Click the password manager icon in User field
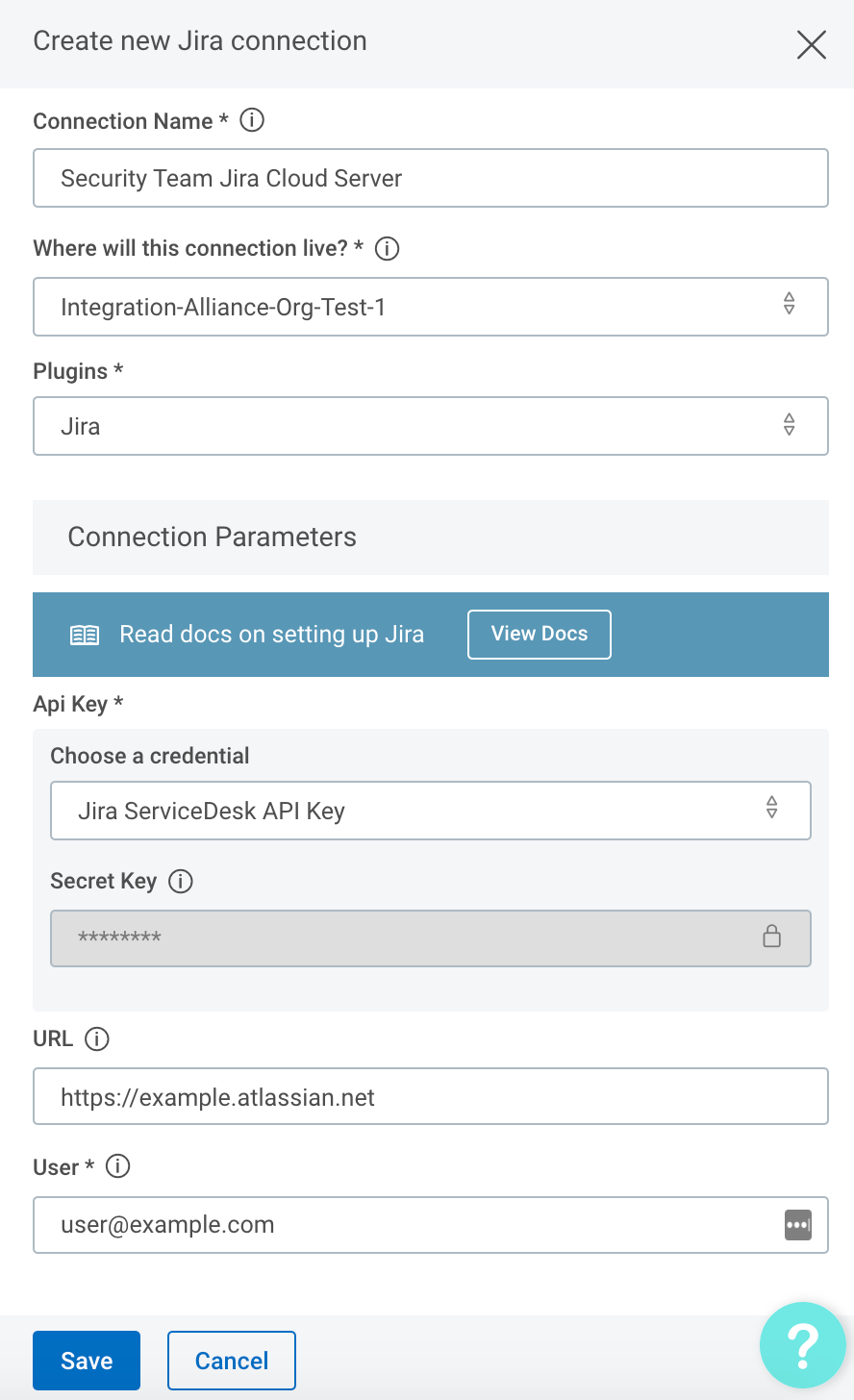The height and width of the screenshot is (1400, 854). [797, 1225]
